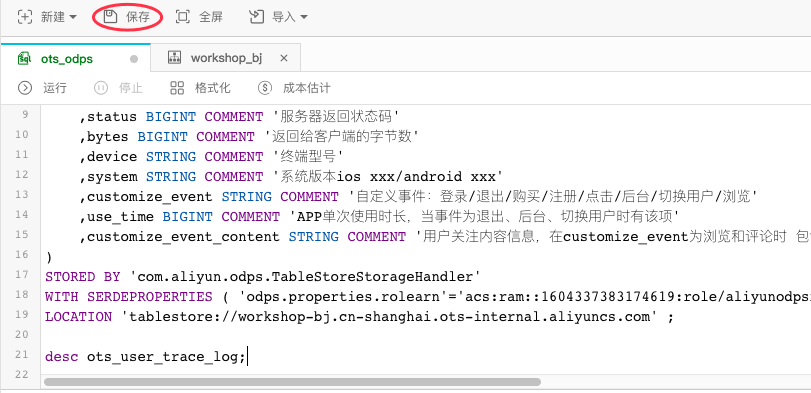Click the unsaved dot on ots_odps tab
The width and height of the screenshot is (811, 393).
coord(134,59)
